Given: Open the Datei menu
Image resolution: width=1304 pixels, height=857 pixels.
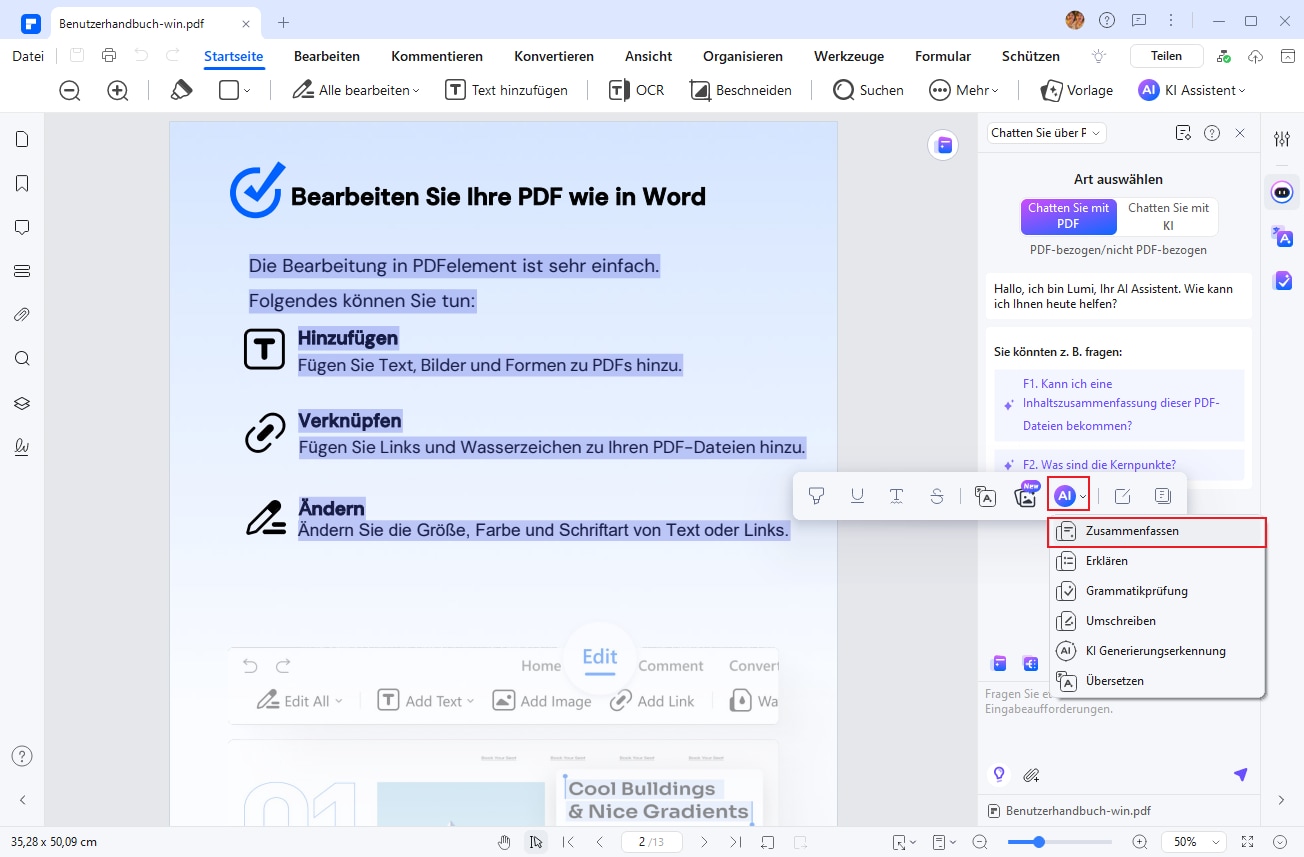Looking at the screenshot, I should [28, 56].
